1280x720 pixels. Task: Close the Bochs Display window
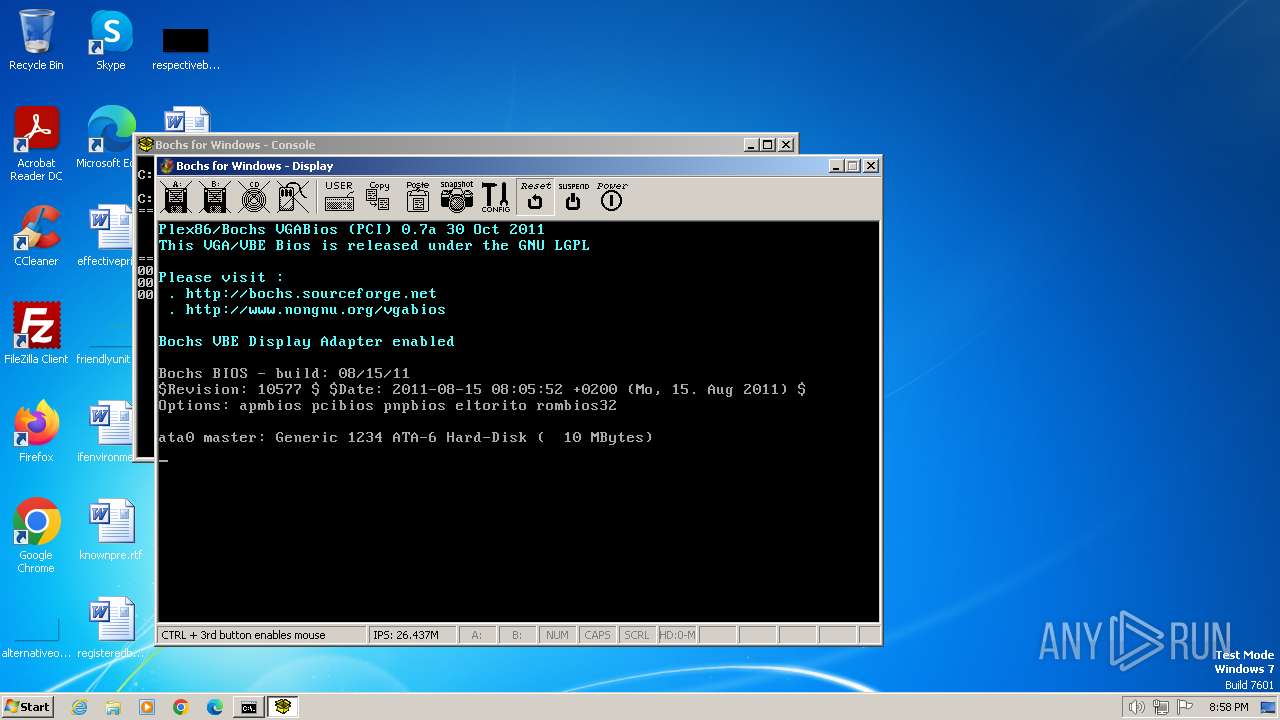click(x=871, y=166)
